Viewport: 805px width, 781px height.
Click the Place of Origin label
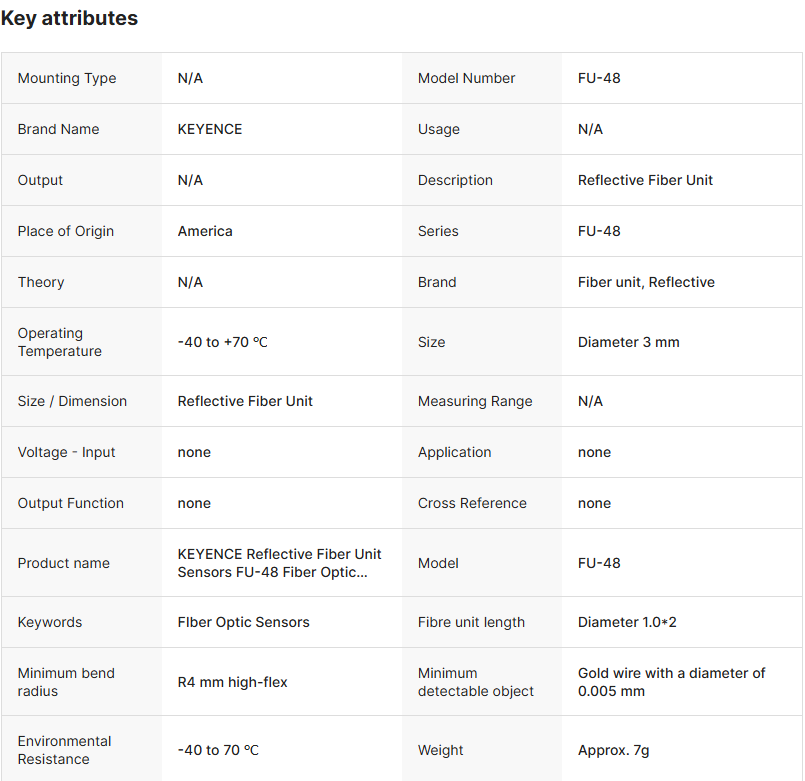click(x=66, y=231)
